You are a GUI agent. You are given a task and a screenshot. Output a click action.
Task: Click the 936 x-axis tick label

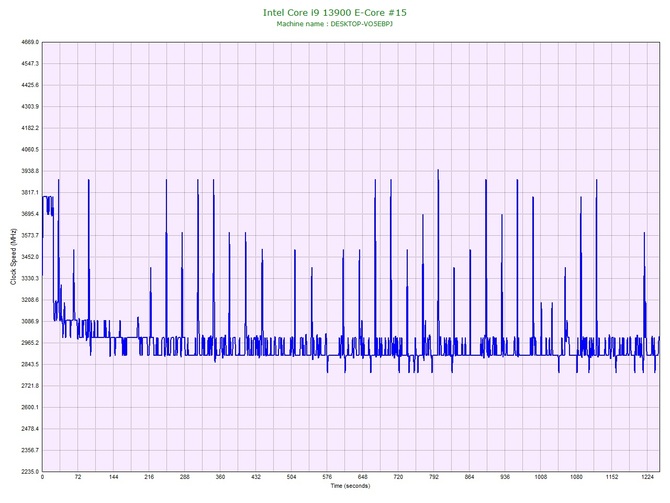pyautogui.click(x=505, y=477)
